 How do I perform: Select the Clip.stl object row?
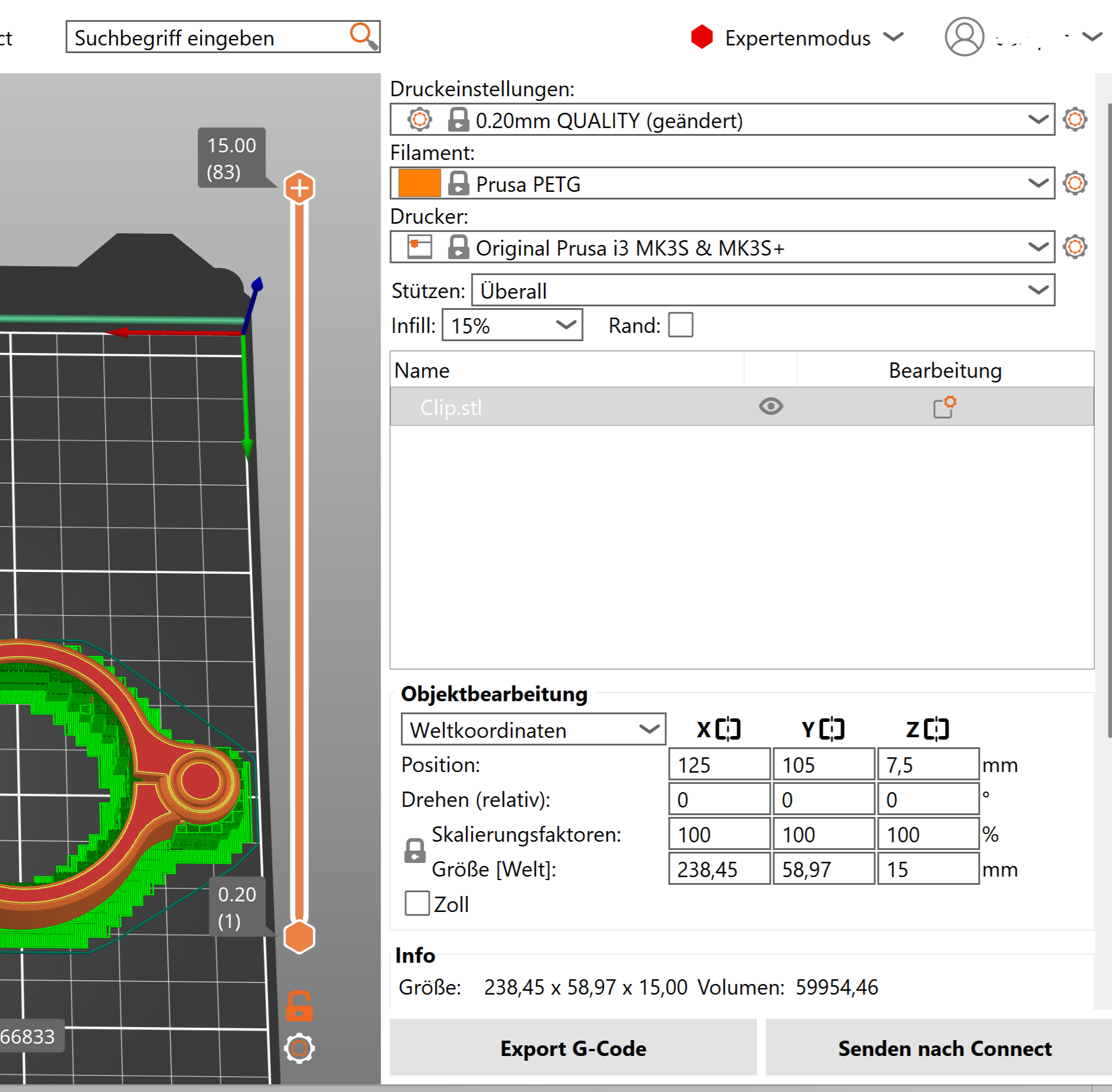pos(742,407)
